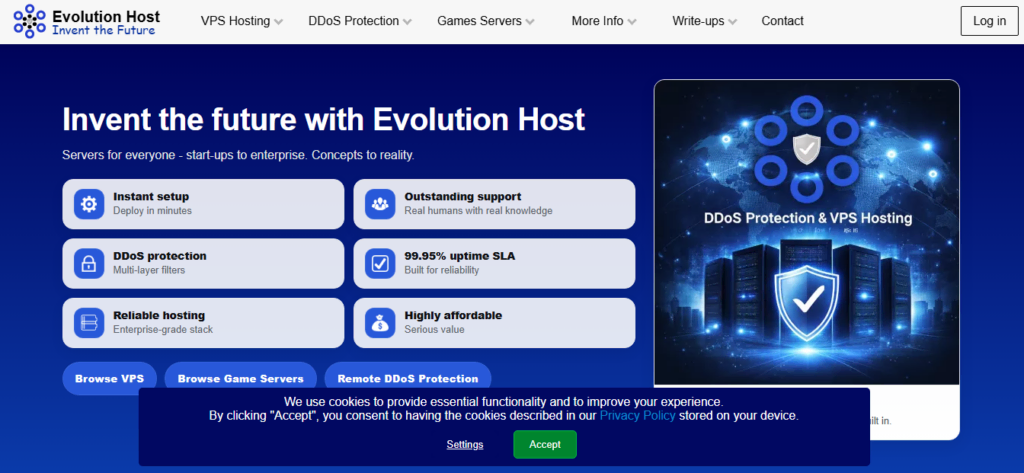Expand the VPS Hosting dropdown arrow
The height and width of the screenshot is (473, 1024).
[x=279, y=22]
